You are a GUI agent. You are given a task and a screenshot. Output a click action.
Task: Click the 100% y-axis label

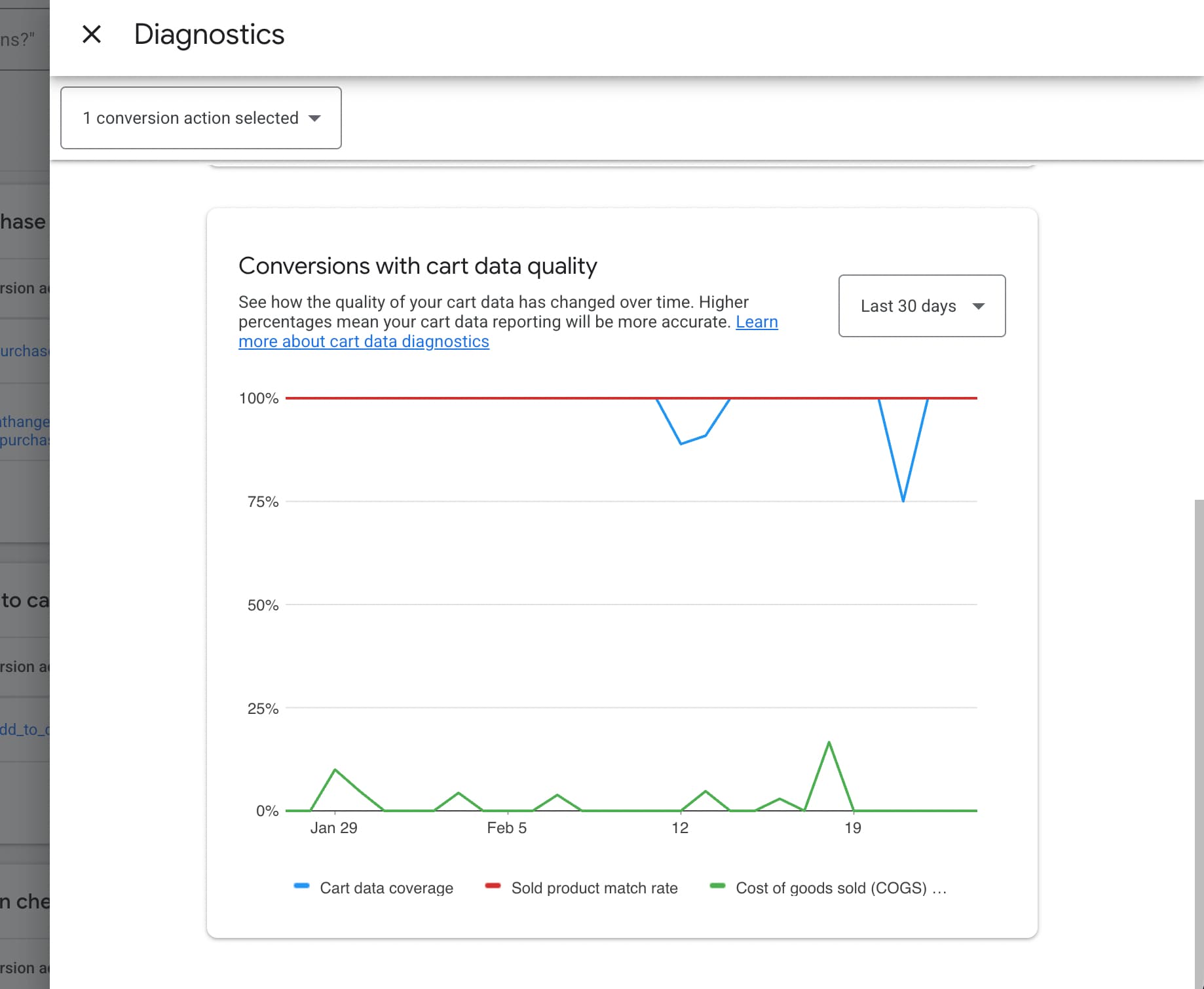pos(259,398)
